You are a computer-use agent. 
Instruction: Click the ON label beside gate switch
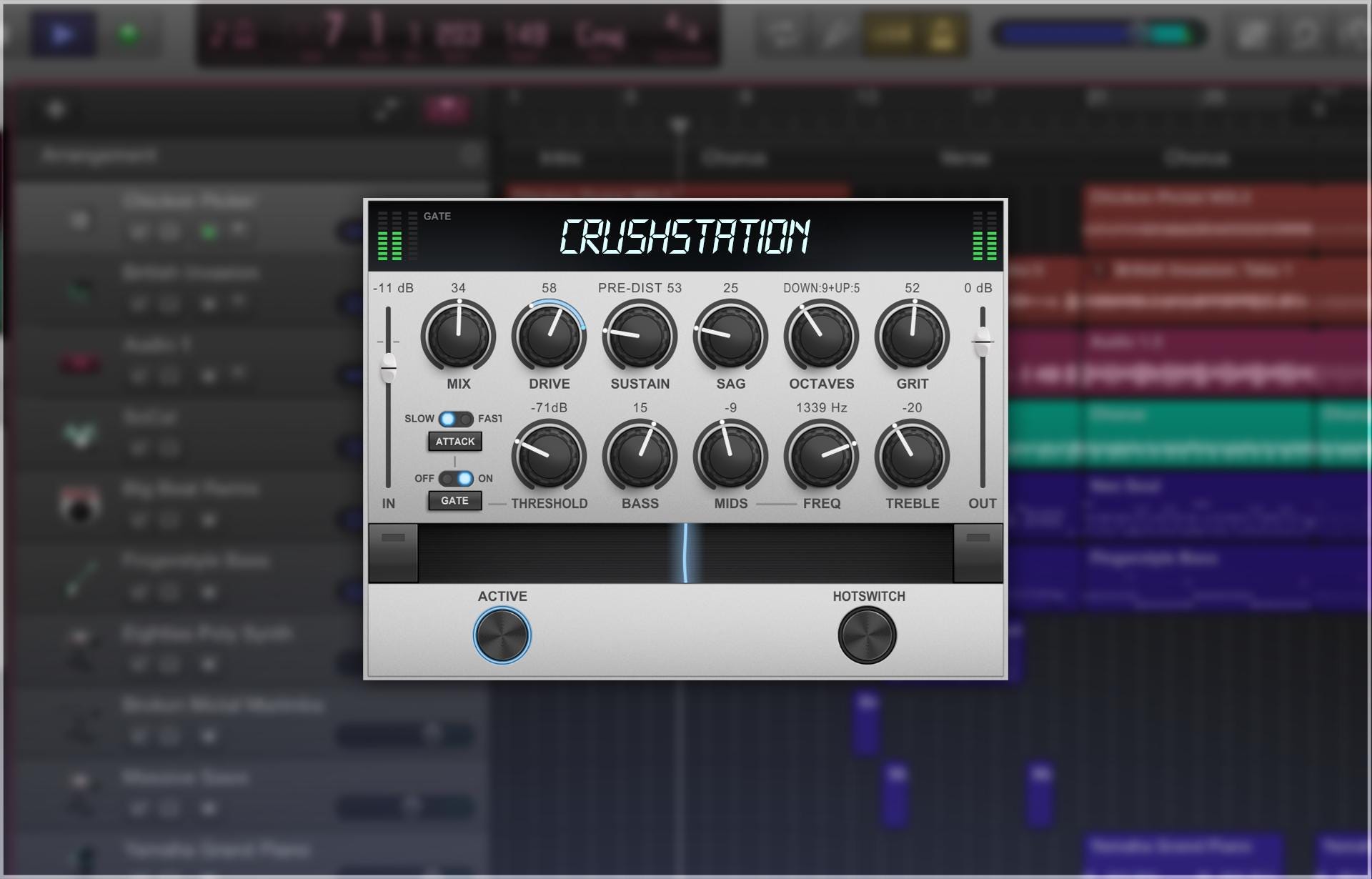point(485,479)
